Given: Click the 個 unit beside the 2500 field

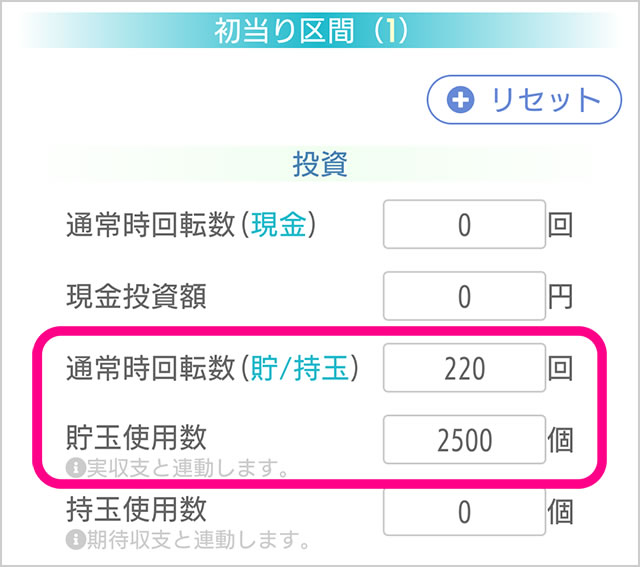Looking at the screenshot, I should (x=561, y=440).
